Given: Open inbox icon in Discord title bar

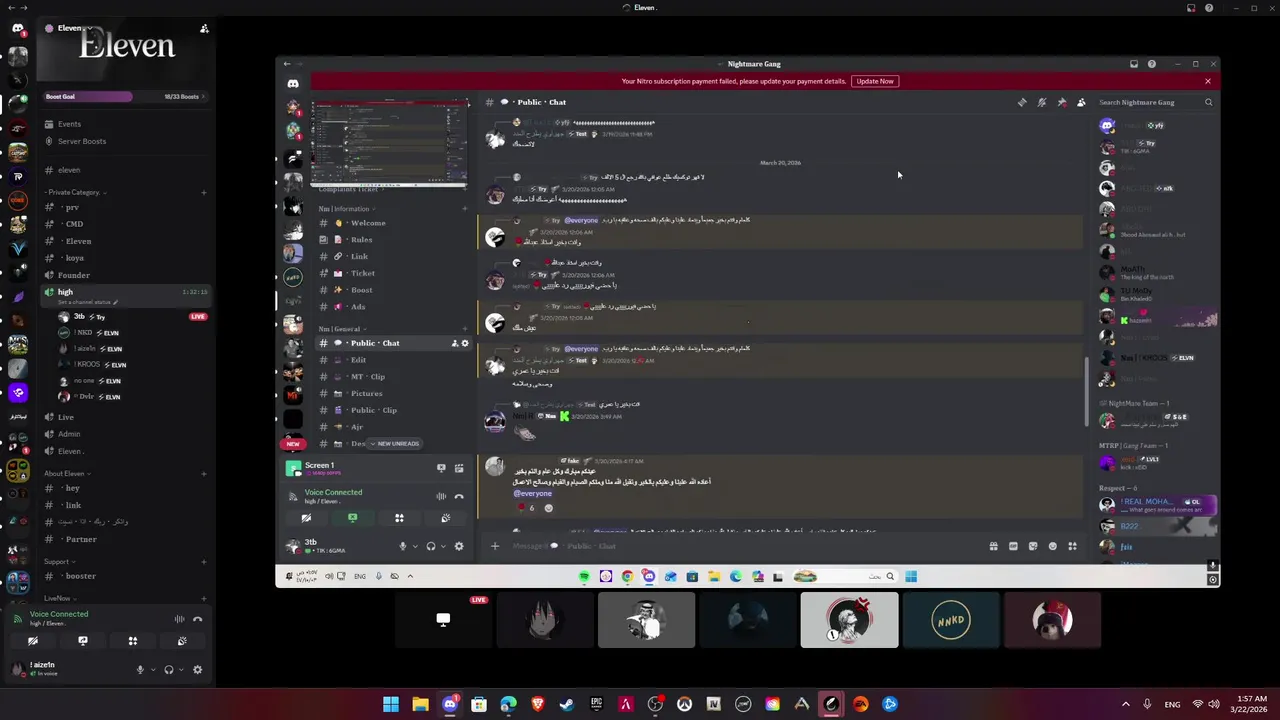Looking at the screenshot, I should coord(1191,8).
